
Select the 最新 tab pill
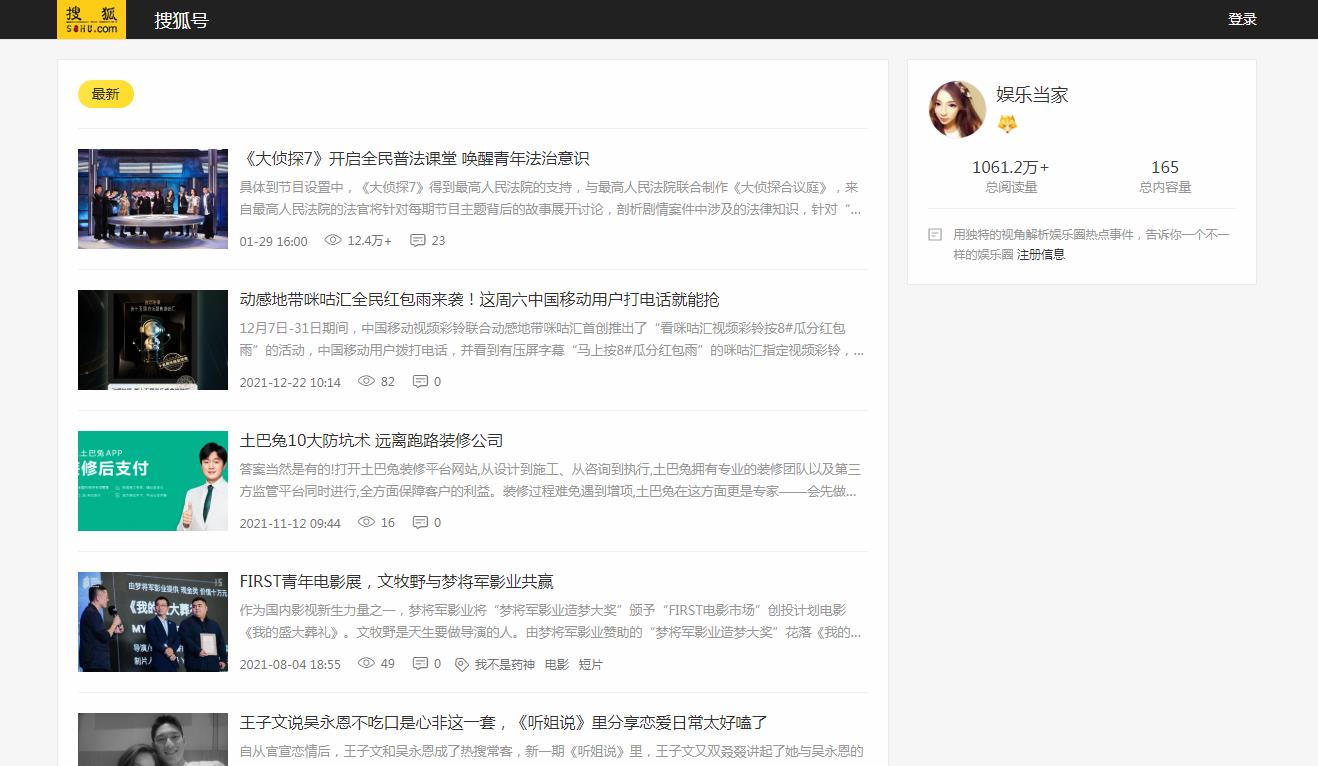point(106,94)
